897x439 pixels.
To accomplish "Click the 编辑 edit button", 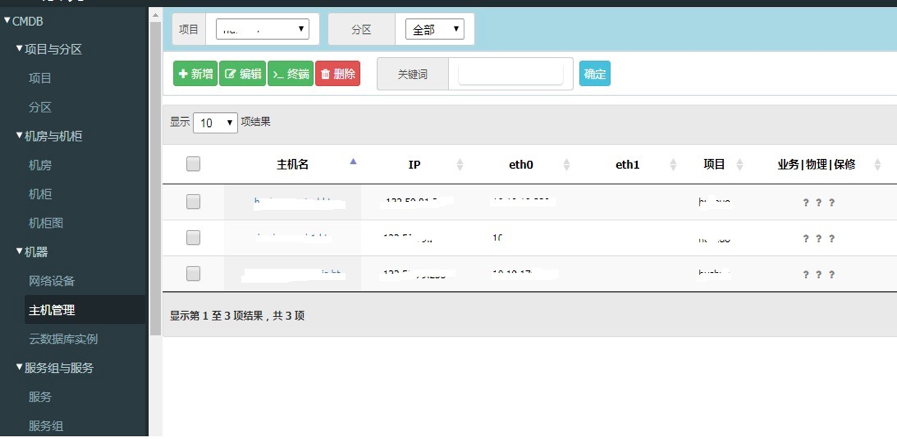I will [x=243, y=73].
